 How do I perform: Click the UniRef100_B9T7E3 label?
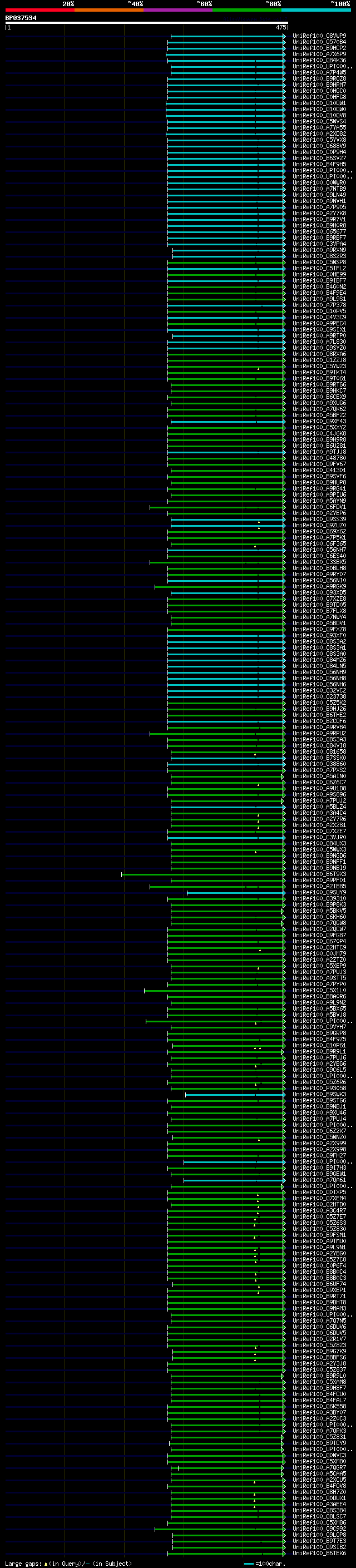click(319, 1541)
